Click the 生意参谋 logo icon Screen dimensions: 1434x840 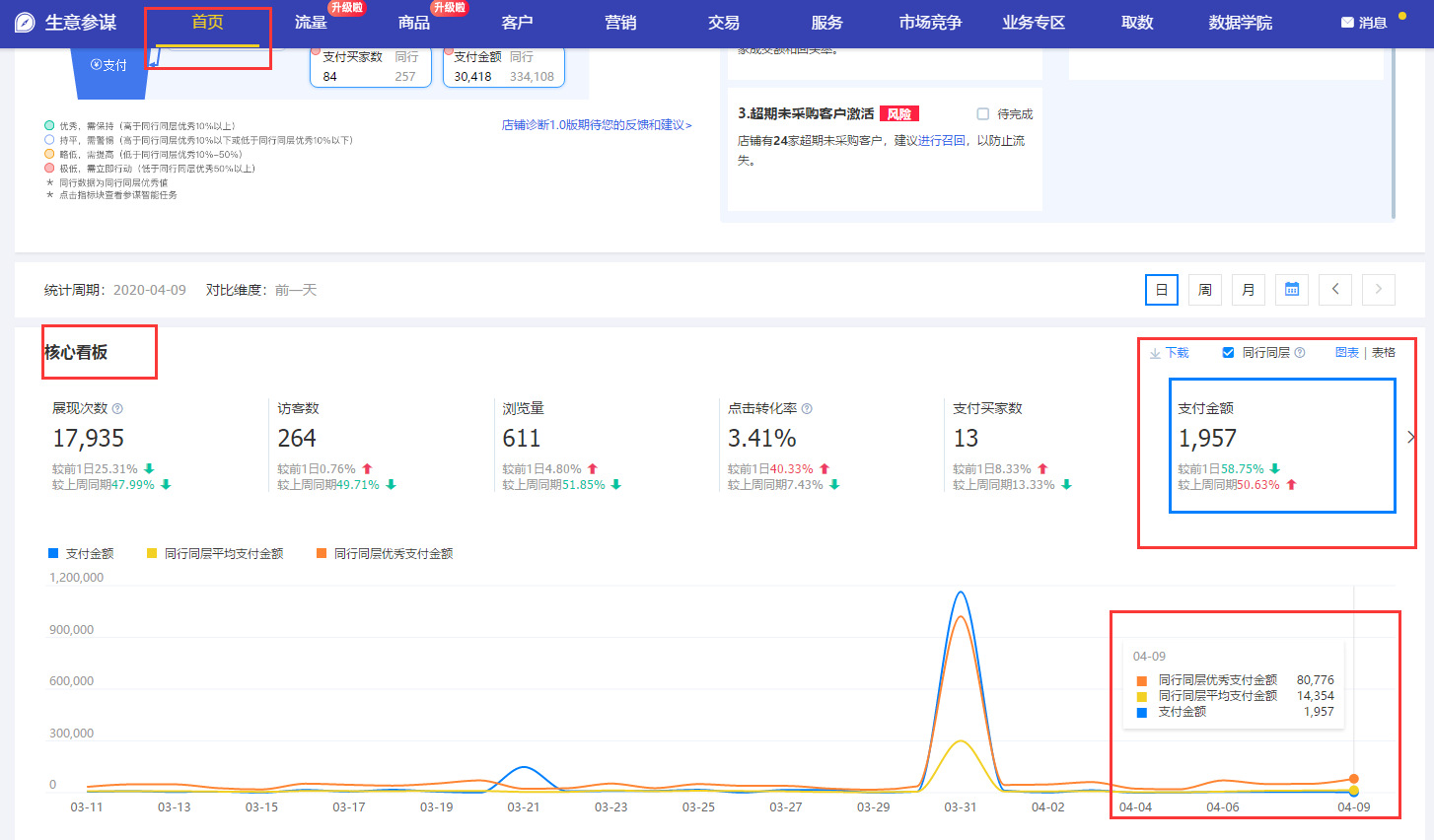click(x=26, y=23)
